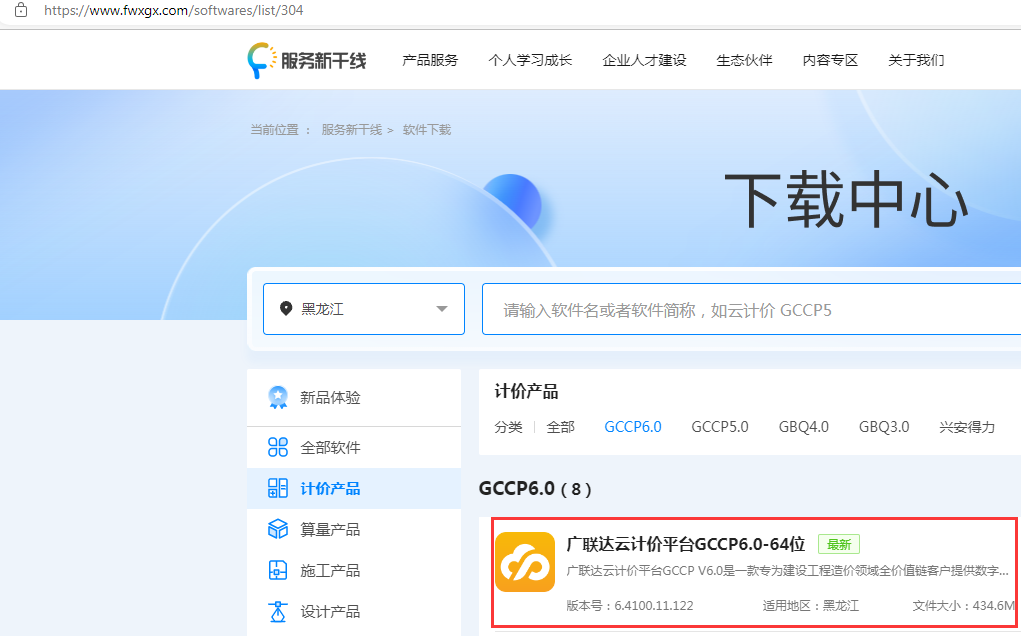Expand the 黑龙江 region dropdown arrow
Image resolution: width=1021 pixels, height=636 pixels.
tap(442, 309)
